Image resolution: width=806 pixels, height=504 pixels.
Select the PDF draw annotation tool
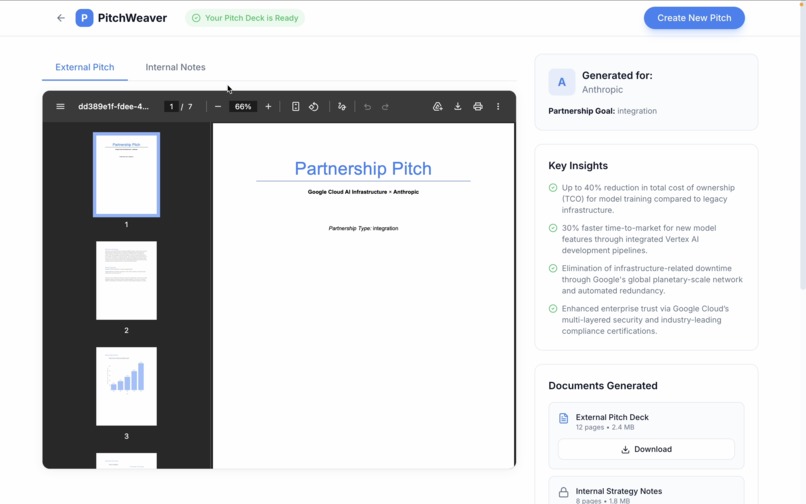(342, 106)
